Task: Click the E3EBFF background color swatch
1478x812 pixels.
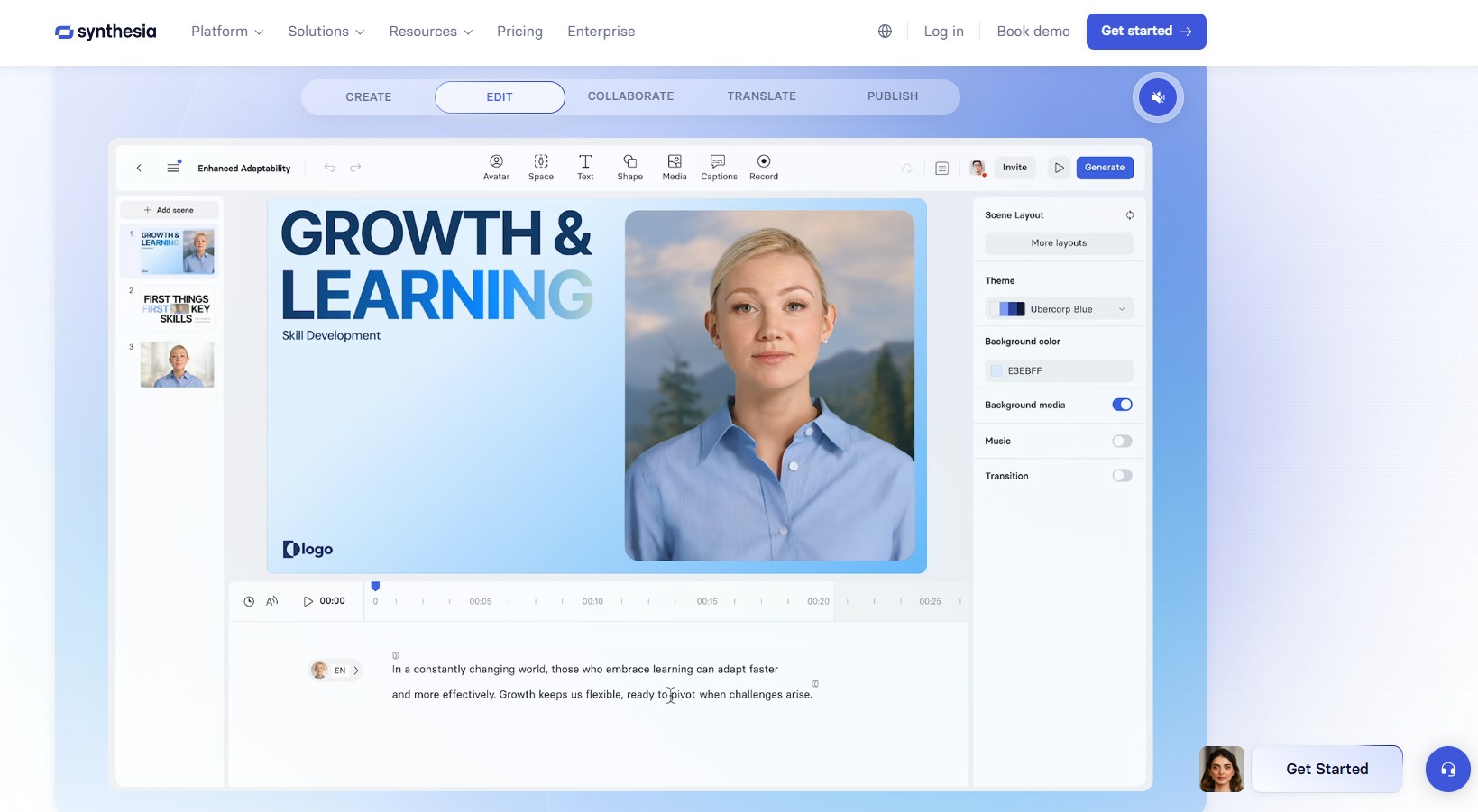Action: pyautogui.click(x=996, y=370)
